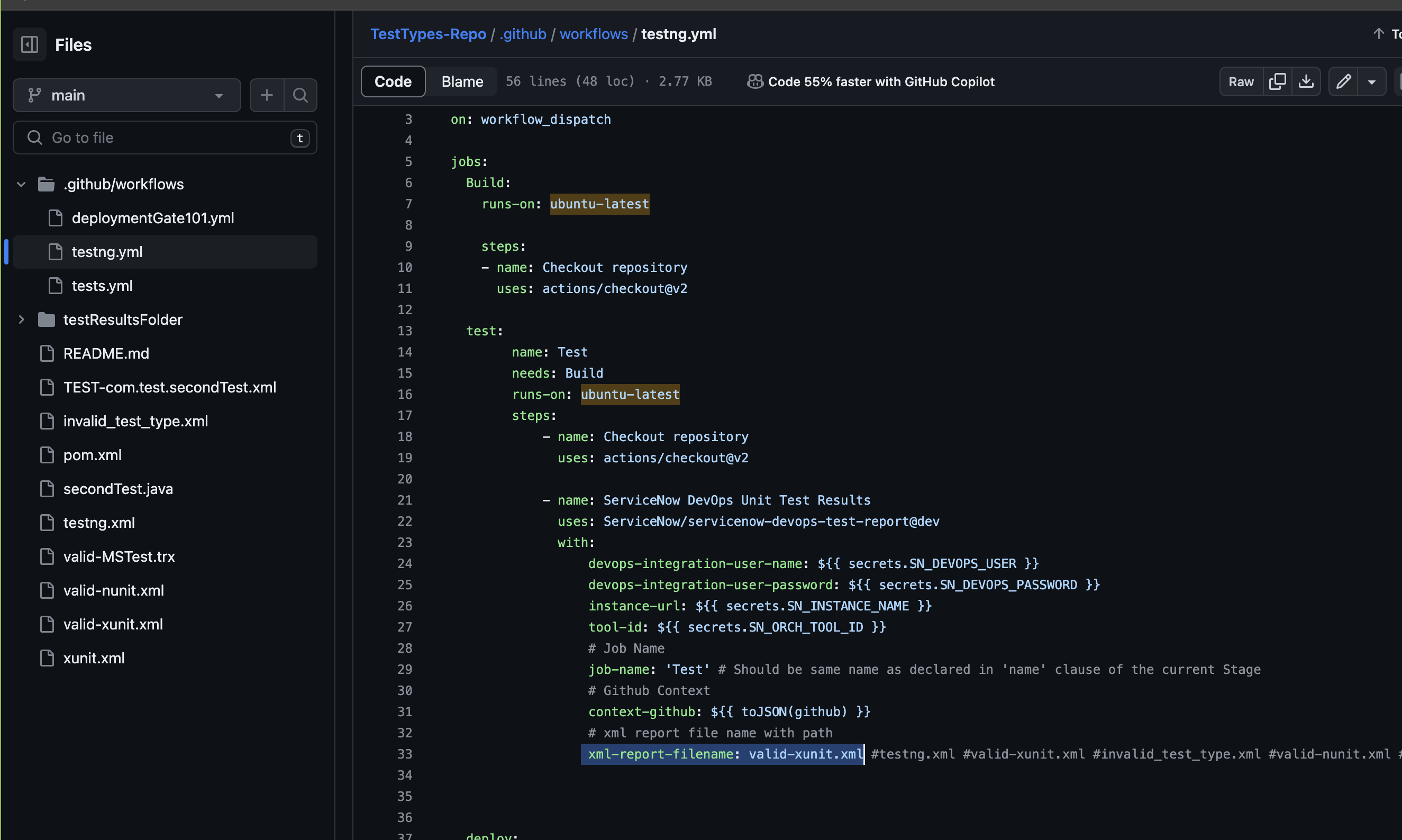
Task: Open valid-xunit.xml in file tree
Action: click(x=113, y=624)
